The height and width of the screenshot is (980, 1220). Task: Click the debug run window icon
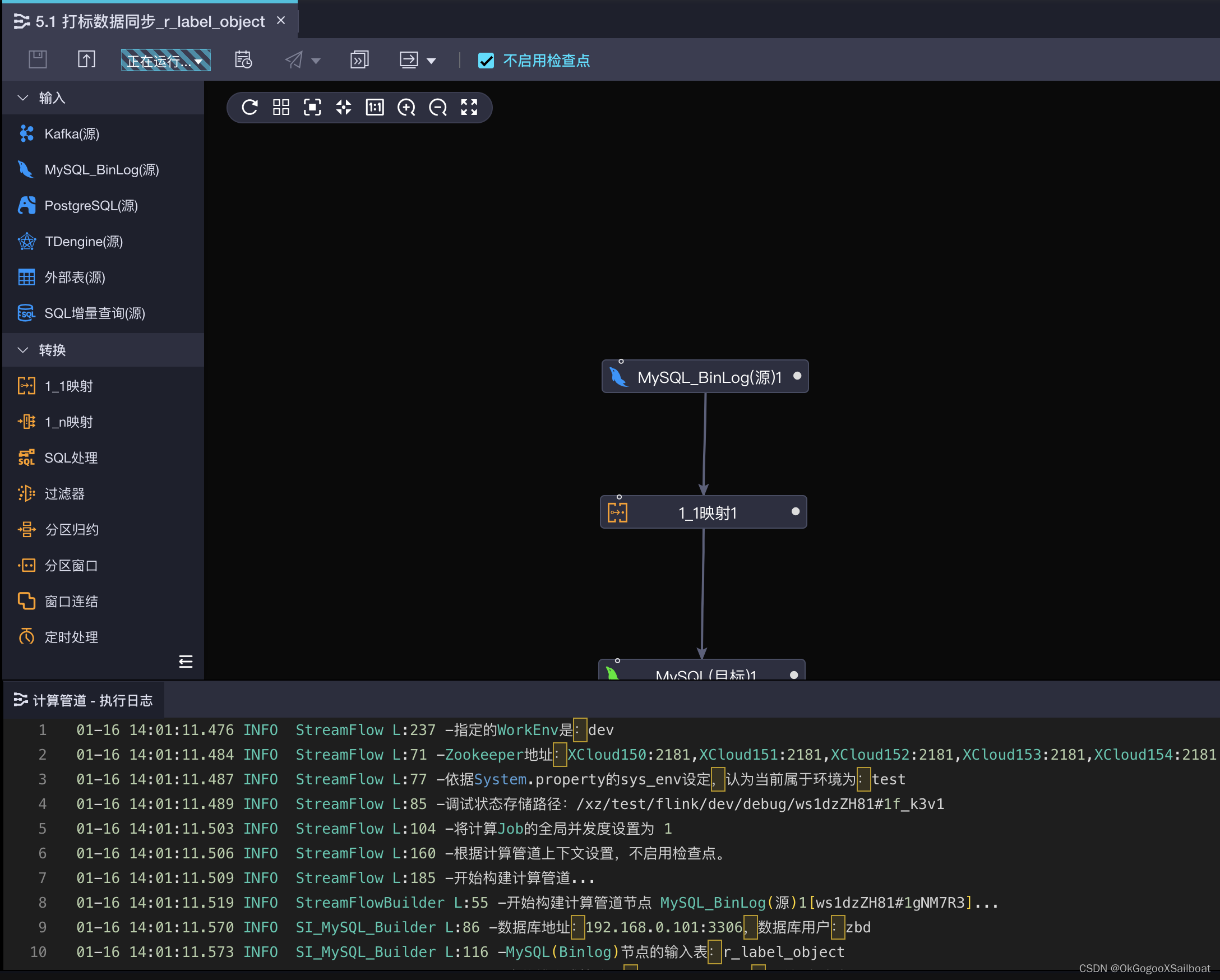tap(359, 59)
